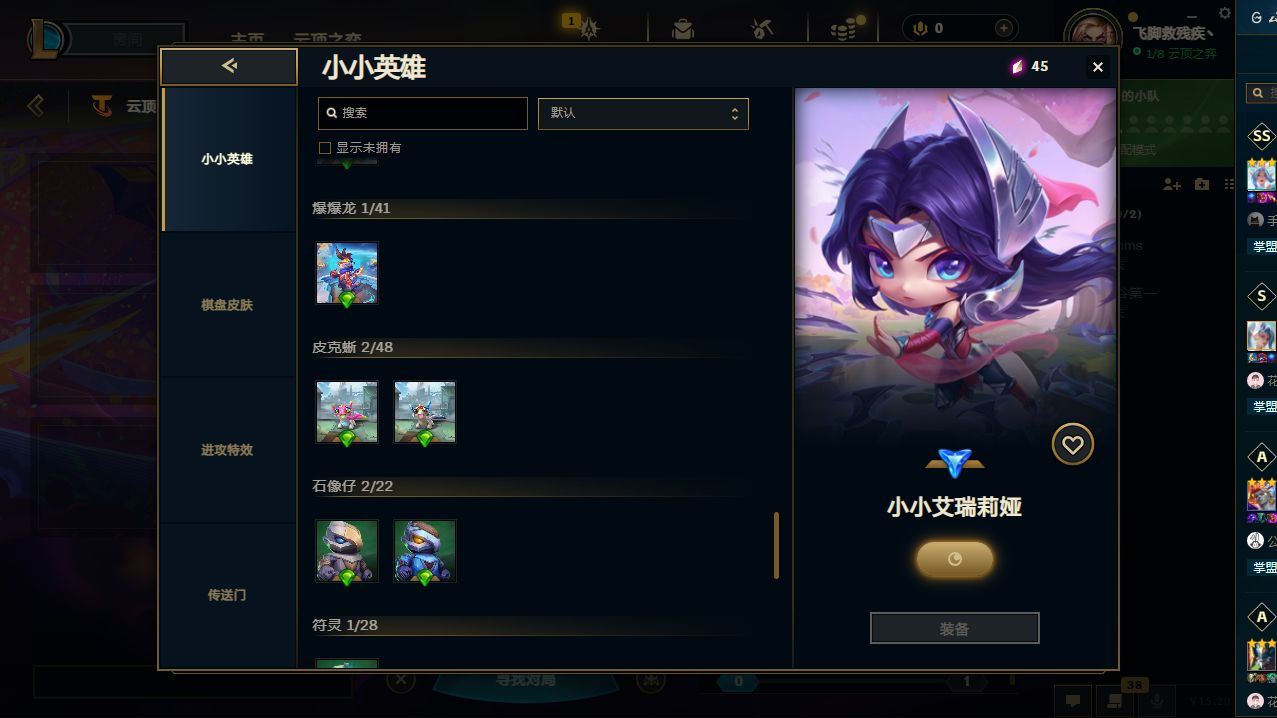Open the 默认 sort dropdown

(643, 113)
